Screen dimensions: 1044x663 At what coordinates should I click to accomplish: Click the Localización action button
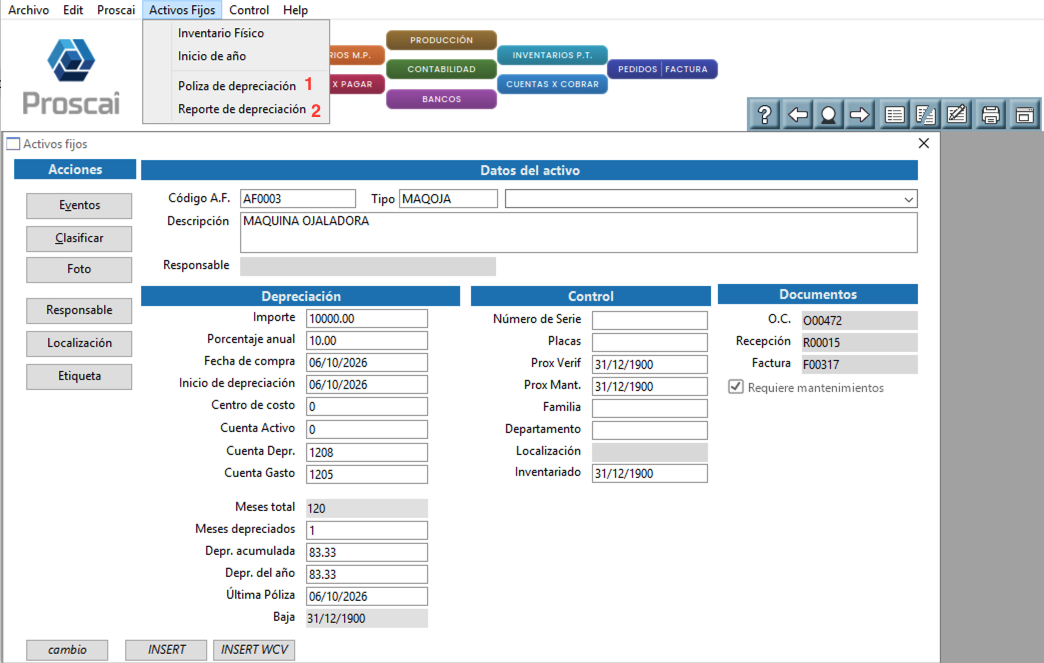coord(79,343)
